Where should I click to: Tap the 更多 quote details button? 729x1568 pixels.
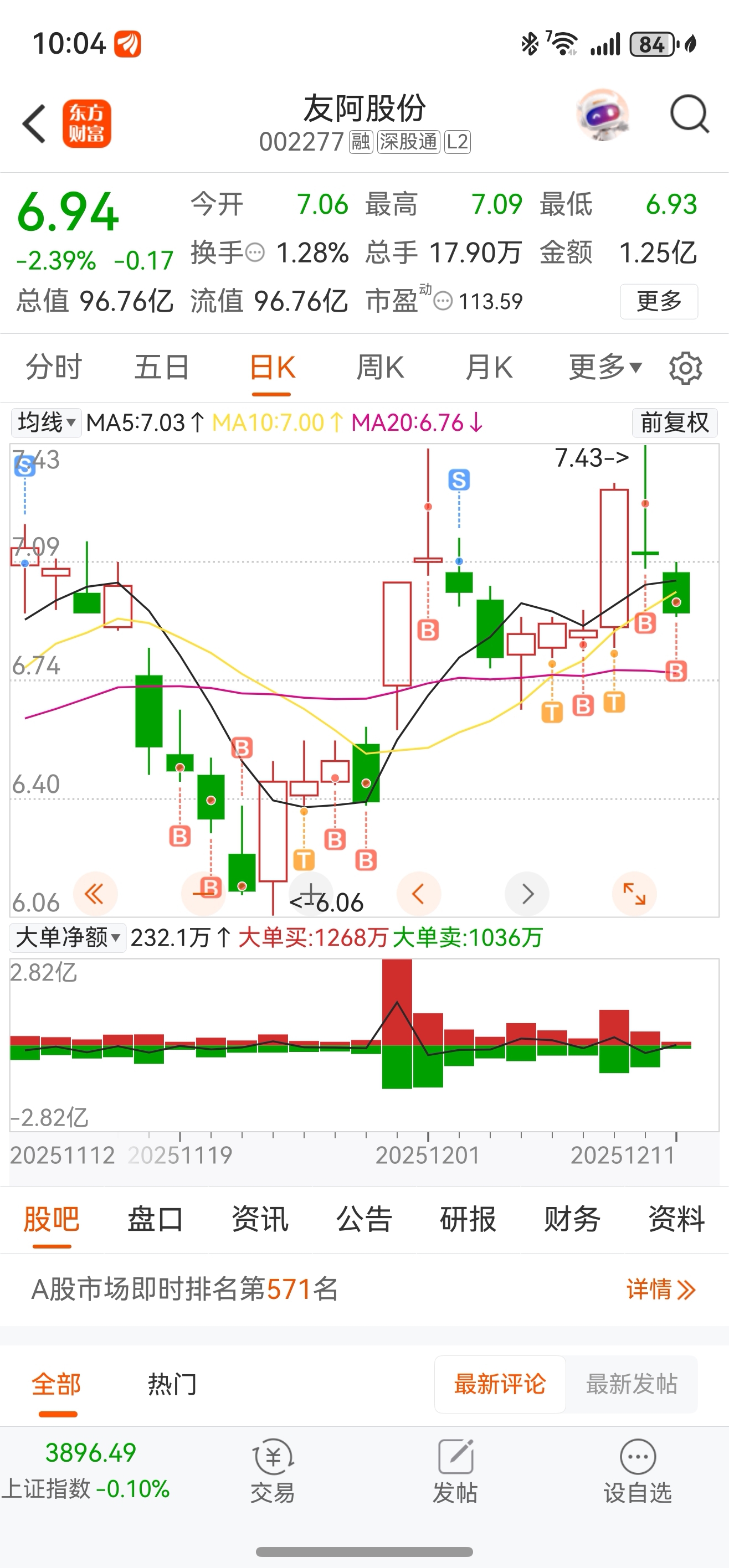tap(659, 301)
